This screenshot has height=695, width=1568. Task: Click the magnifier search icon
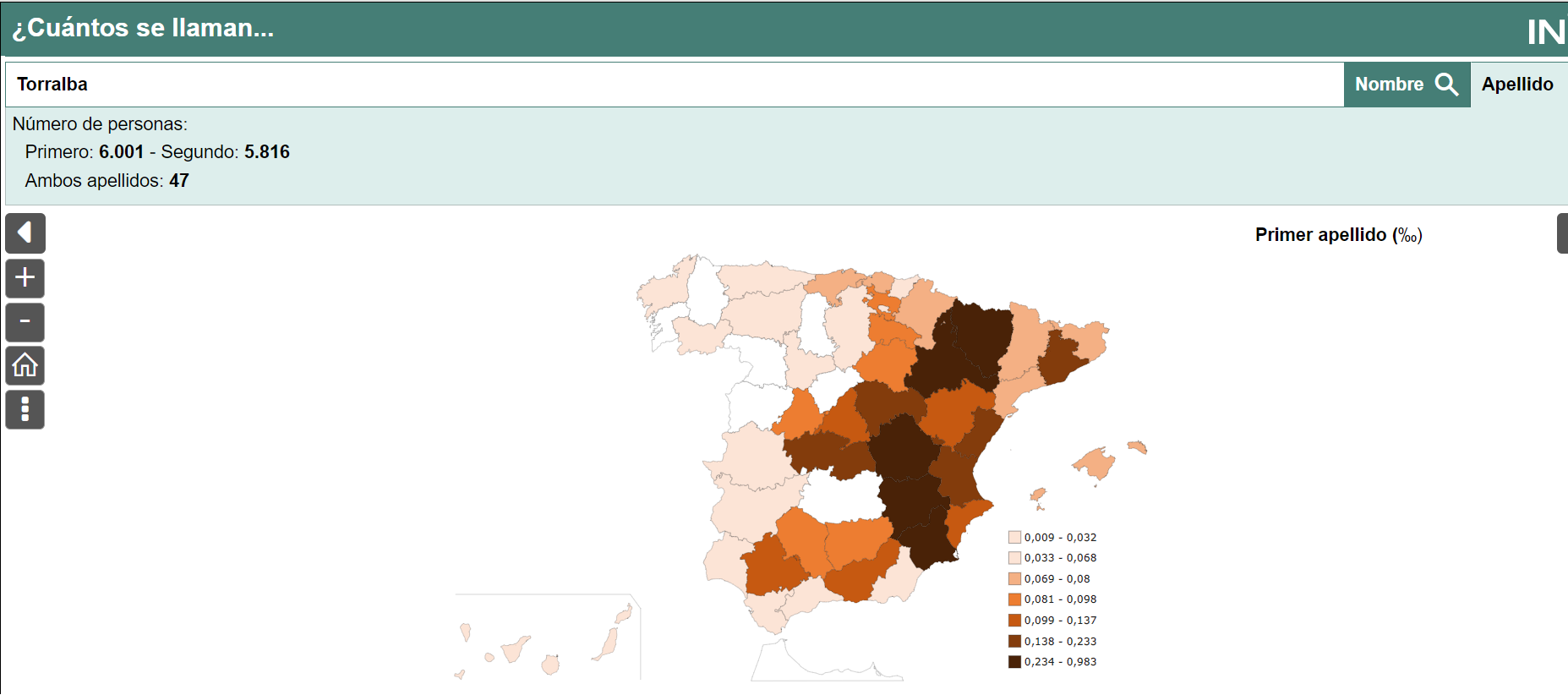(x=1446, y=85)
